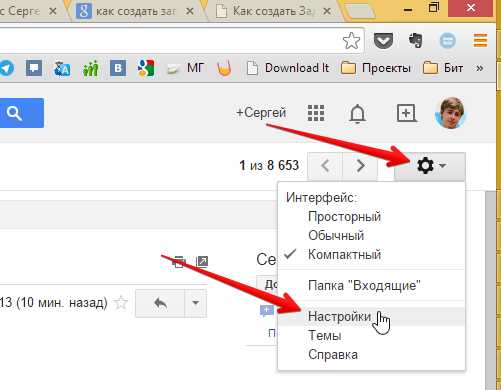Click the Evernote elephant extension icon
This screenshot has height=390, width=501.
click(415, 41)
